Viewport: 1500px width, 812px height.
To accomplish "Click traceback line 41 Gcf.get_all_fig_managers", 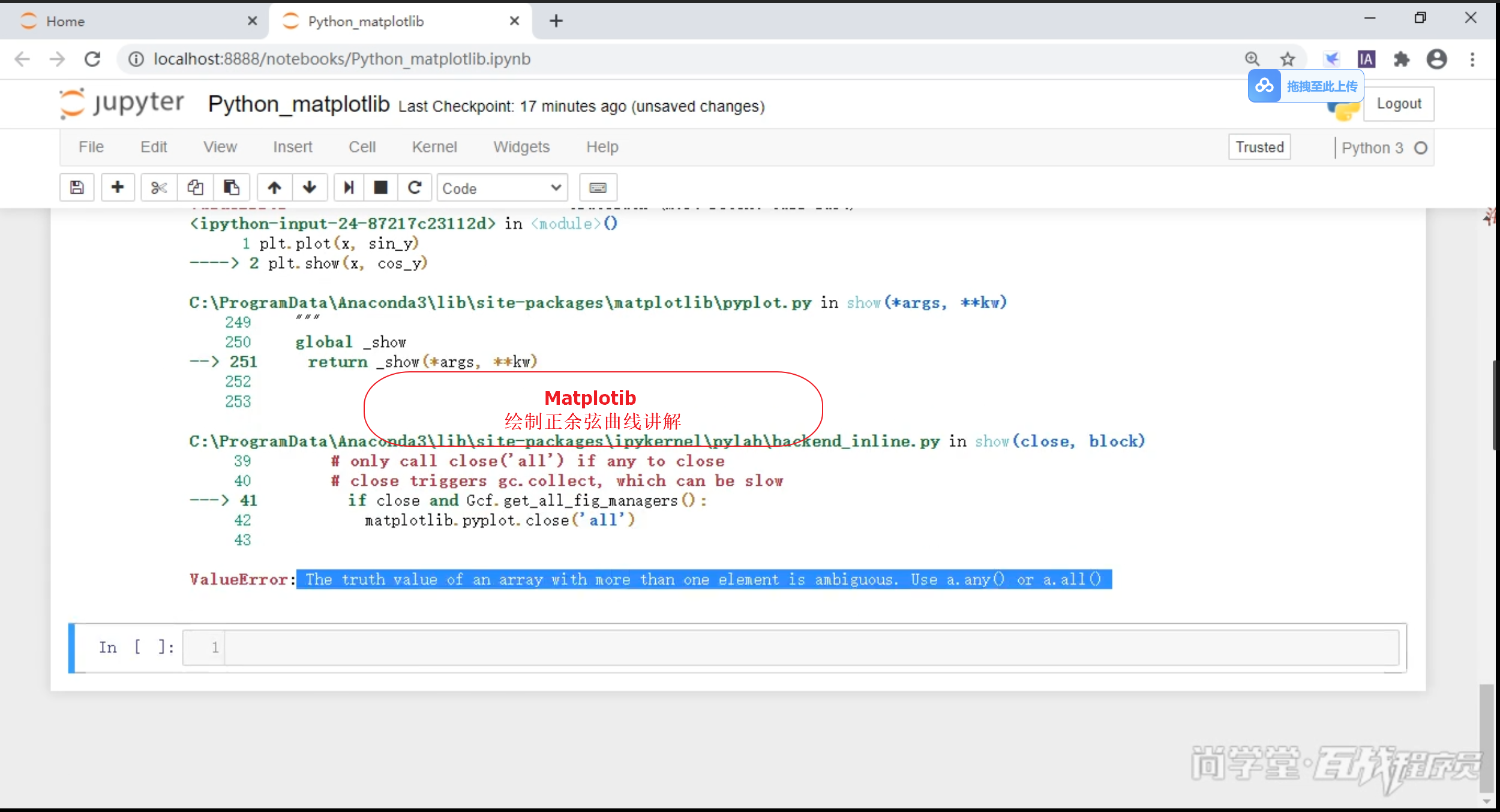I will point(527,501).
